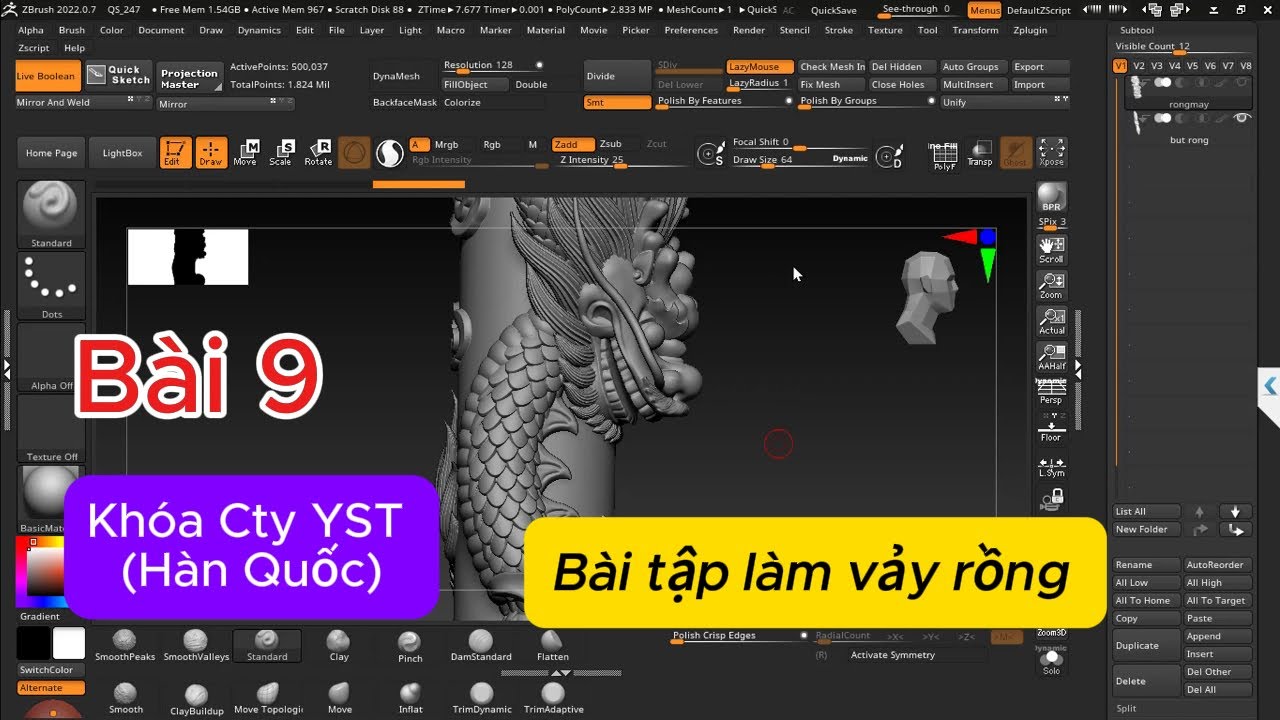The image size is (1280, 720).
Task: Click the Sculptris Pro mode icon
Action: (x=389, y=152)
